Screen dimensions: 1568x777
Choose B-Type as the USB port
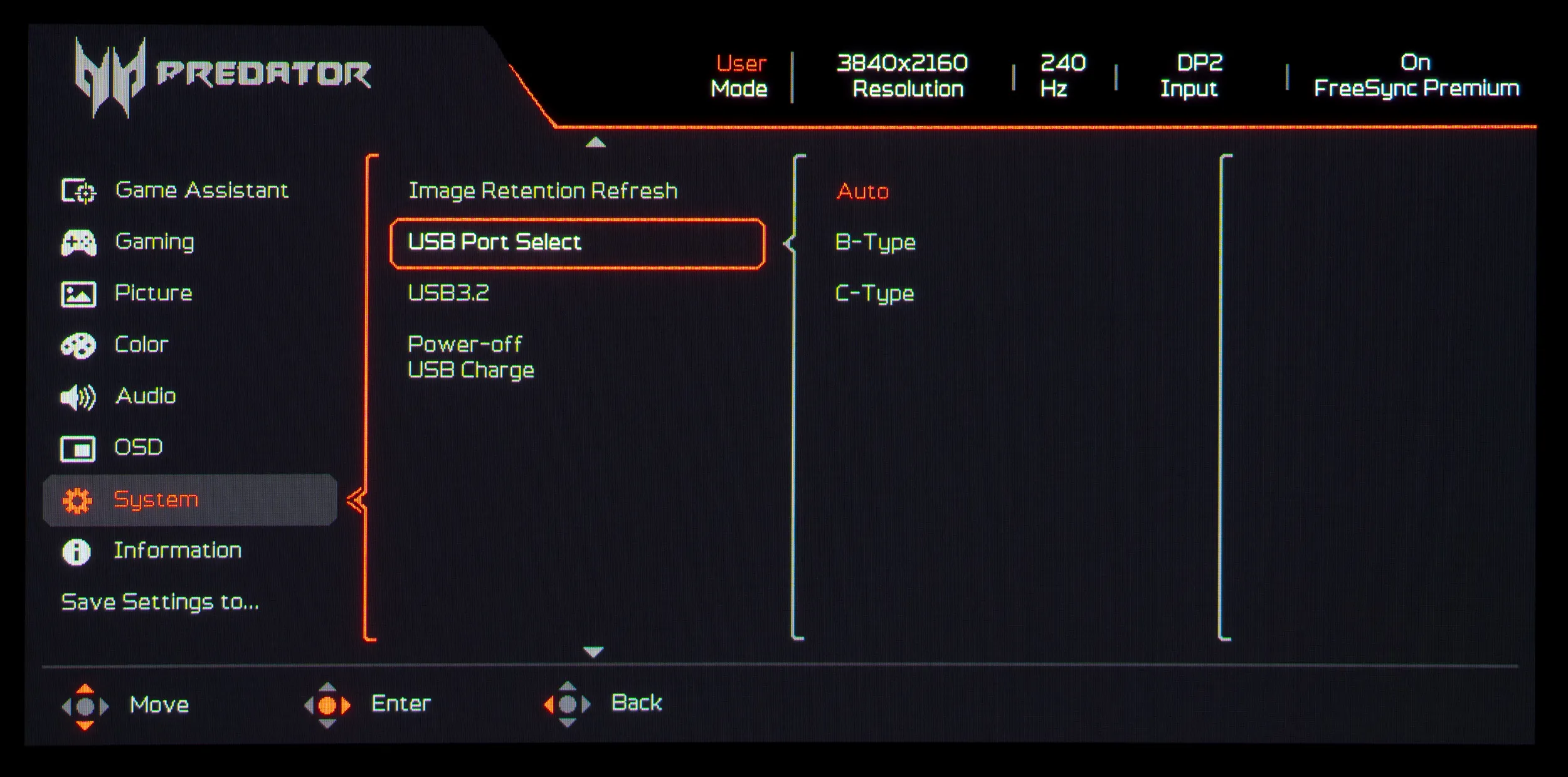[875, 243]
